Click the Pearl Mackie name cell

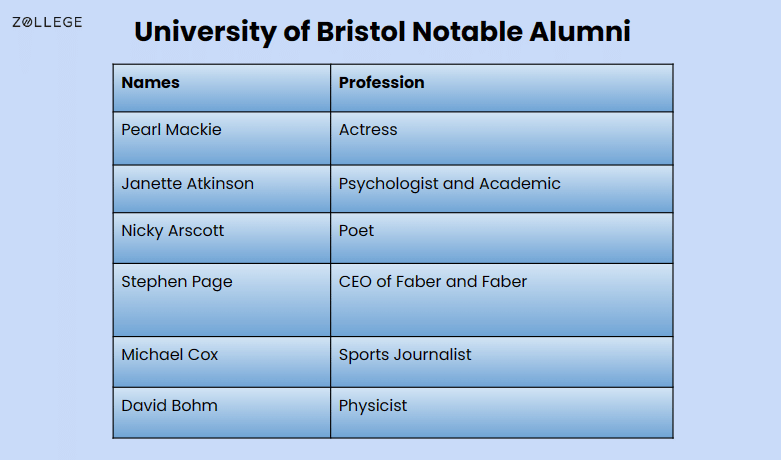222,138
